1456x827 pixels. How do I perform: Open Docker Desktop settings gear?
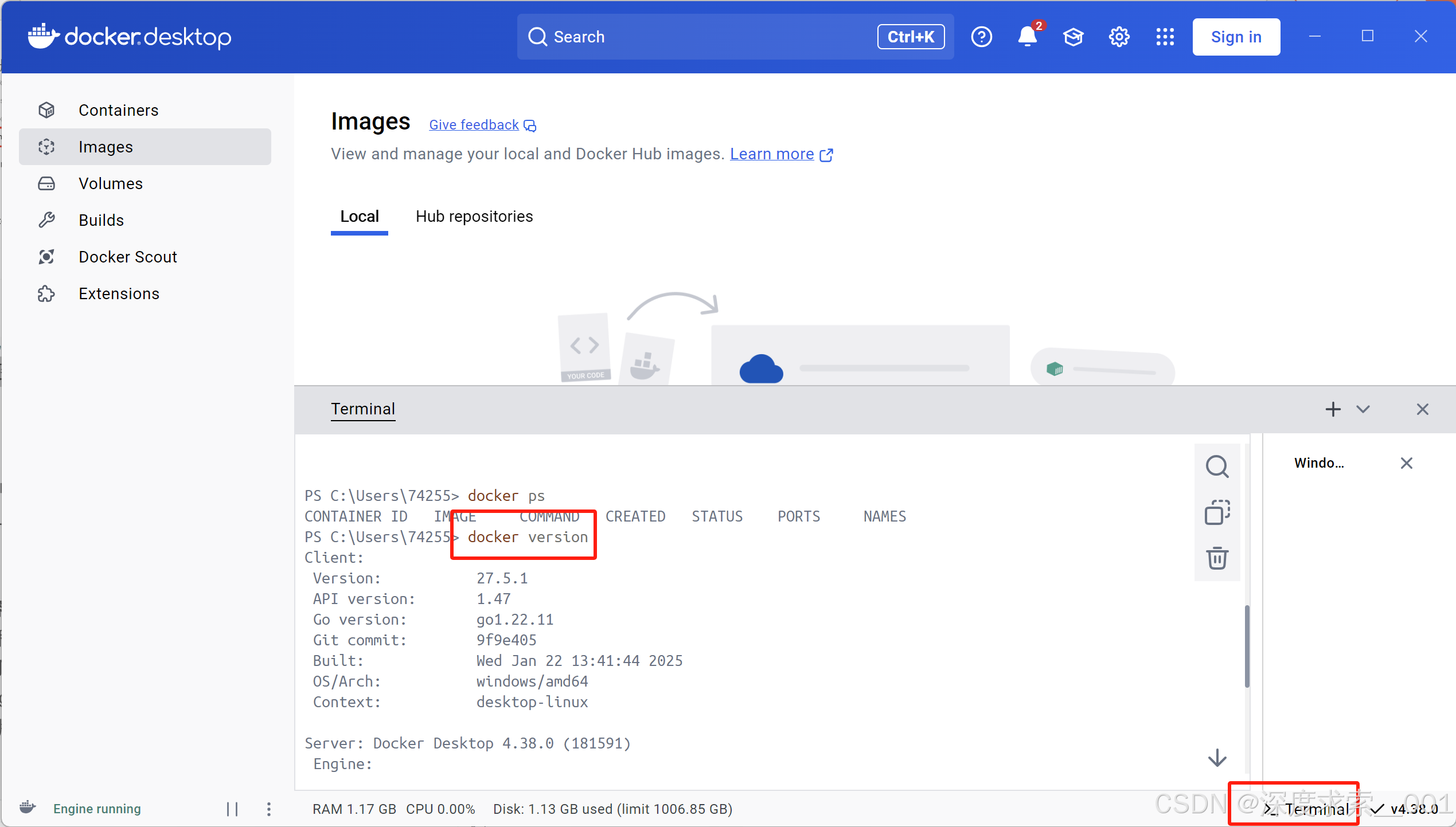(x=1119, y=37)
